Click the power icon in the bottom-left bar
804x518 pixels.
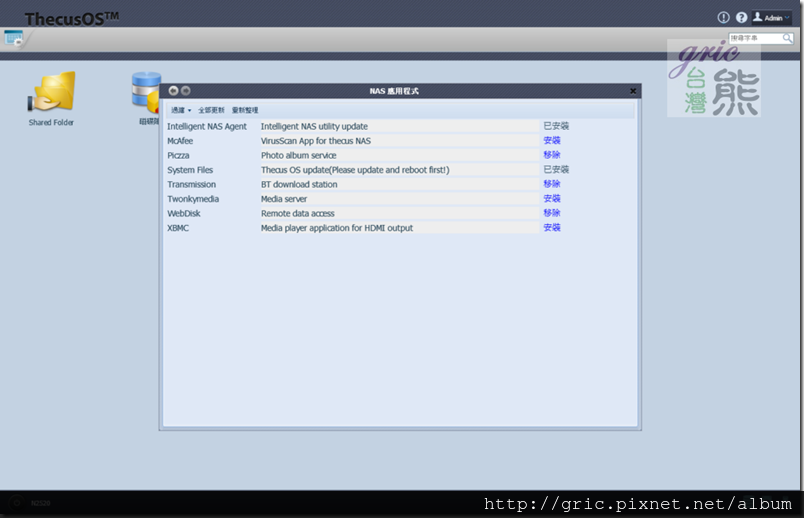coord(17,503)
